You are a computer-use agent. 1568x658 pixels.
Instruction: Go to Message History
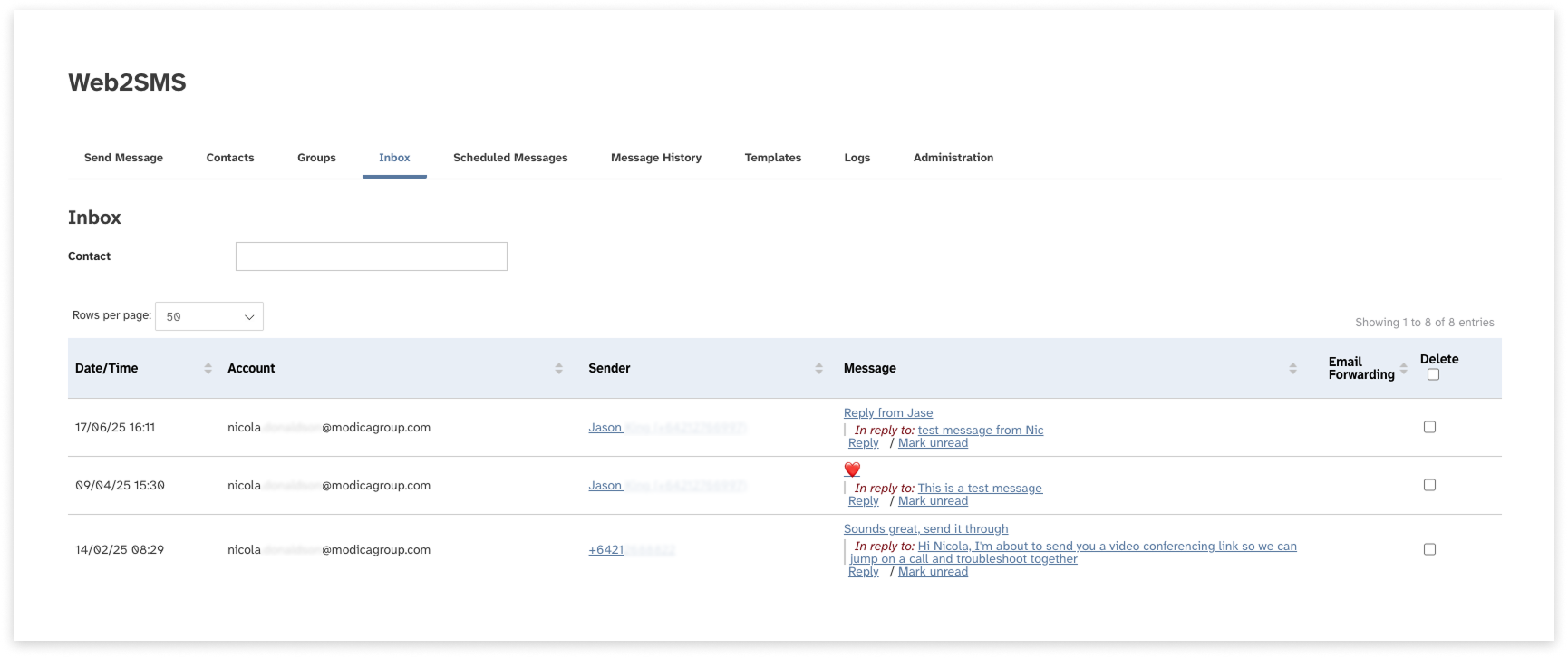coord(656,157)
